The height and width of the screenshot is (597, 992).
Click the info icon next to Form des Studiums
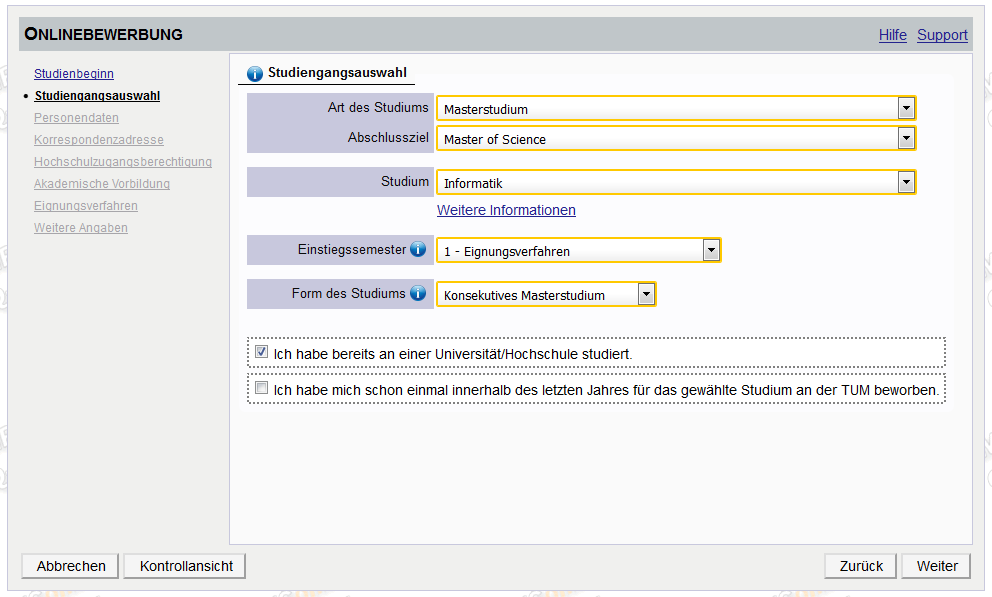tap(418, 293)
